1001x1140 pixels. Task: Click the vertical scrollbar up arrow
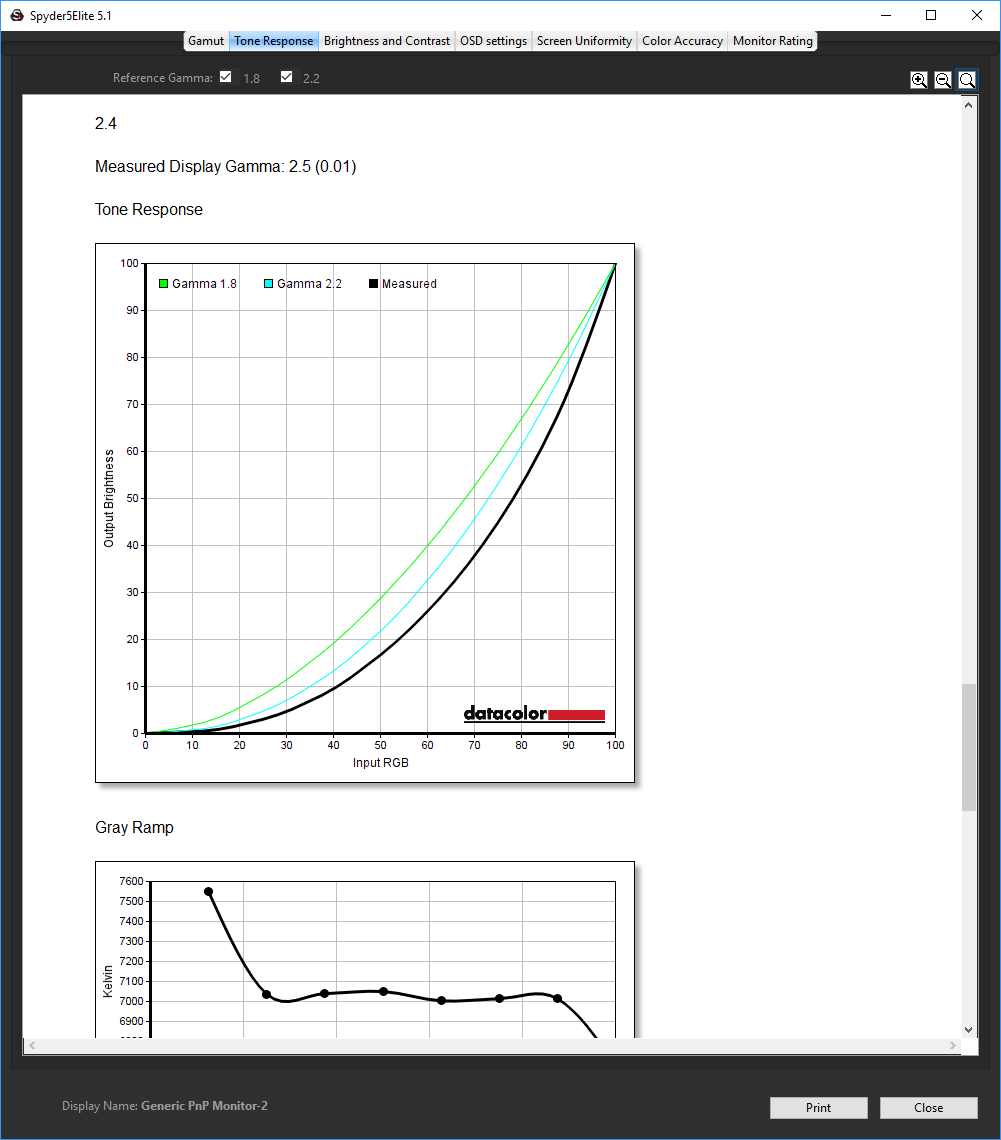point(968,105)
